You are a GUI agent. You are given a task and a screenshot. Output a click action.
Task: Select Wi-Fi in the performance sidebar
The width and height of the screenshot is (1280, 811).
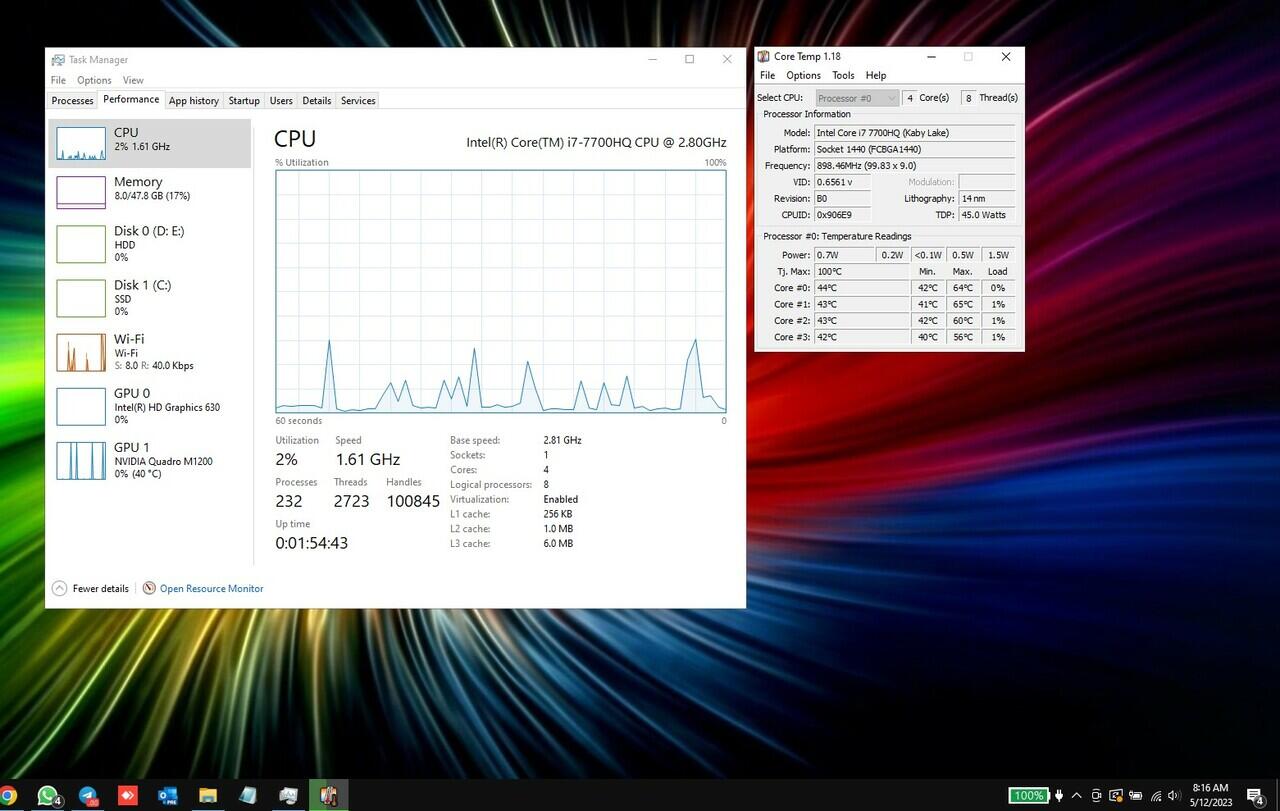click(149, 352)
